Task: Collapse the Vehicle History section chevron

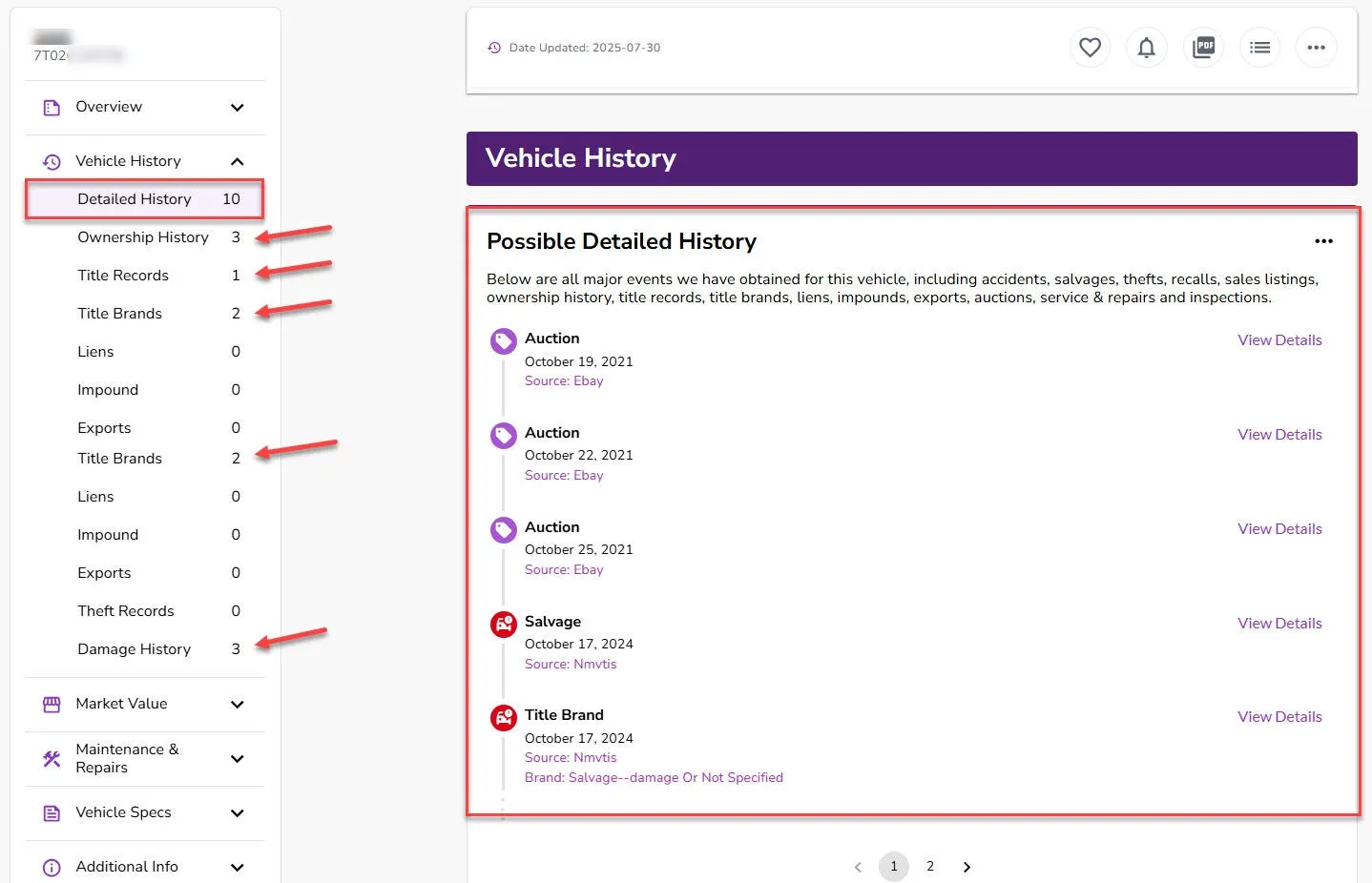Action: point(238,162)
